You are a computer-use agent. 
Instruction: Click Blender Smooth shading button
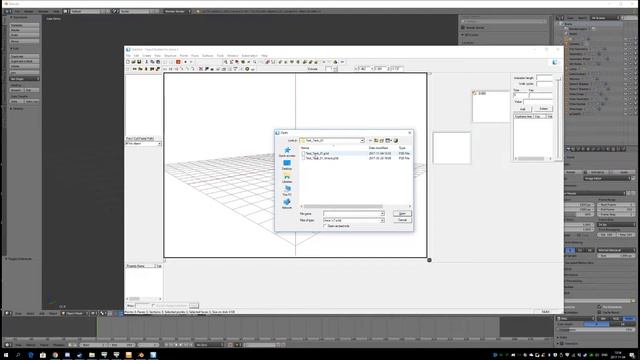click(x=16, y=90)
